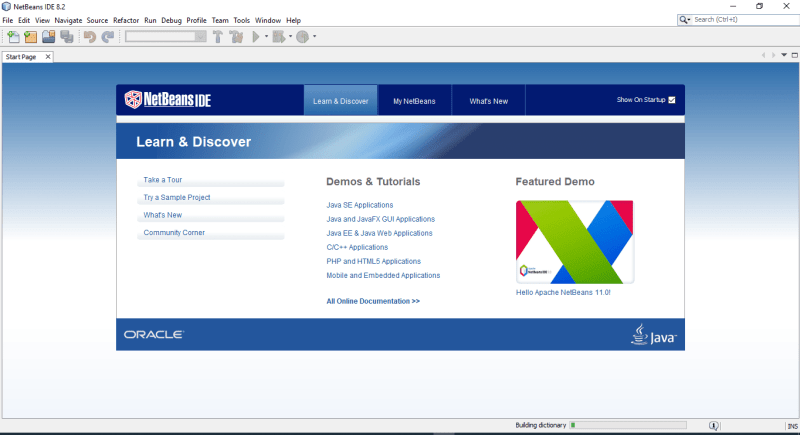Click the Java logo in footer
This screenshot has height=435, width=800.
(654, 335)
